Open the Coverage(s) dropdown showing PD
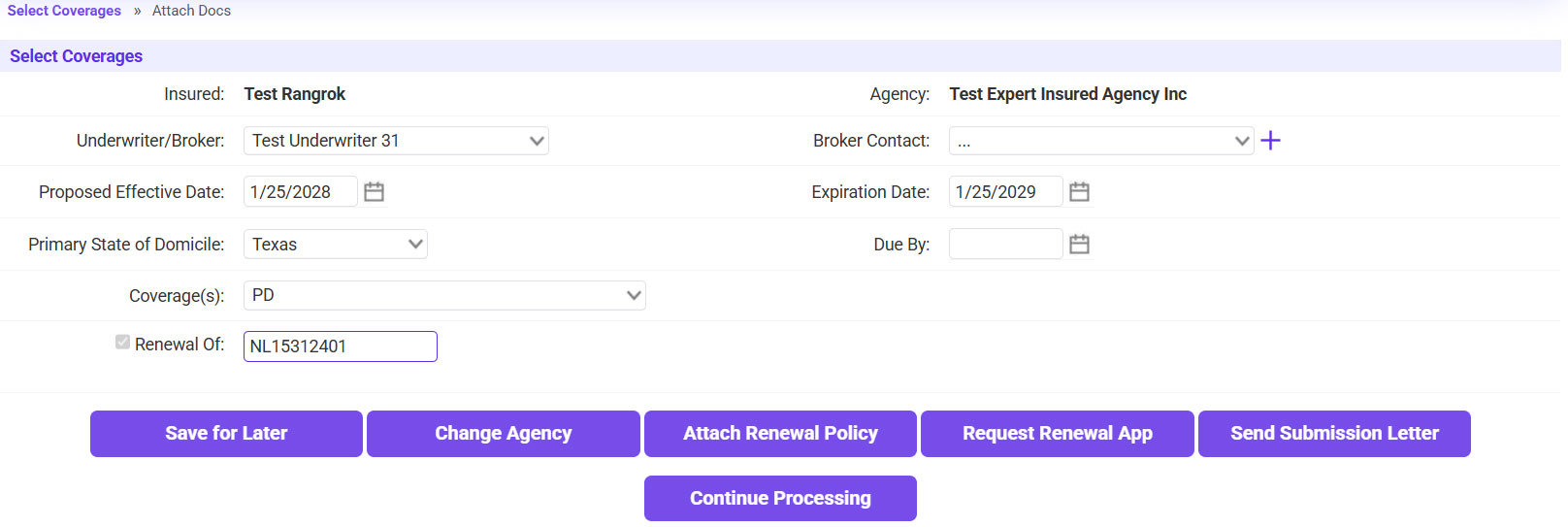Viewport: 1568px width, 527px height. (x=444, y=295)
